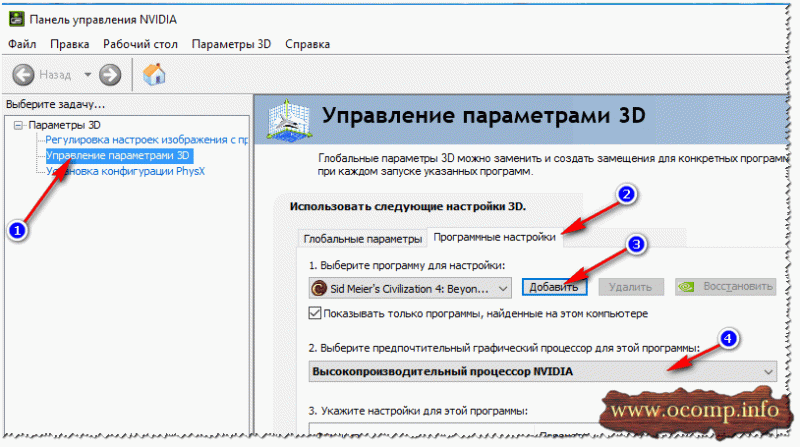Open the Home icon in toolbar
Image resolution: width=800 pixels, height=447 pixels.
pos(154,74)
